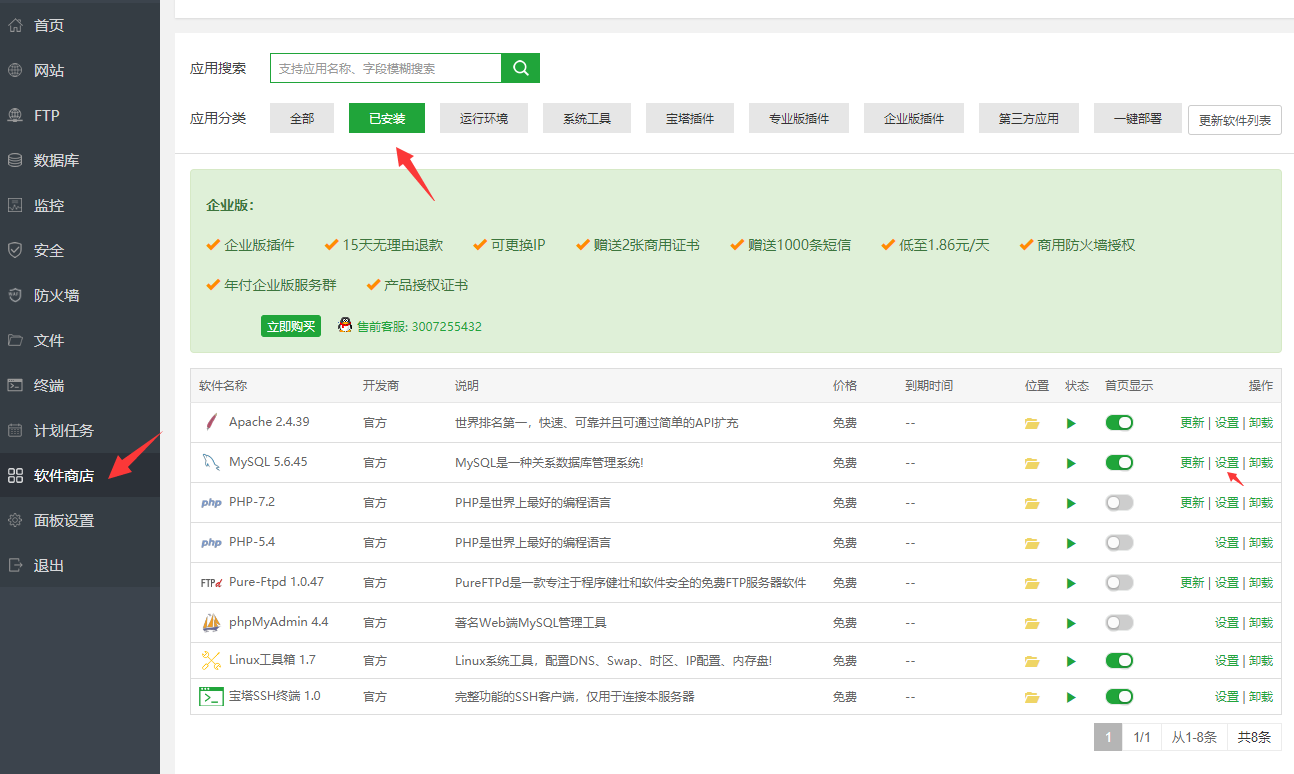Screen dimensions: 1294x774
Task: Select the 已安装 category tab
Action: (x=387, y=118)
